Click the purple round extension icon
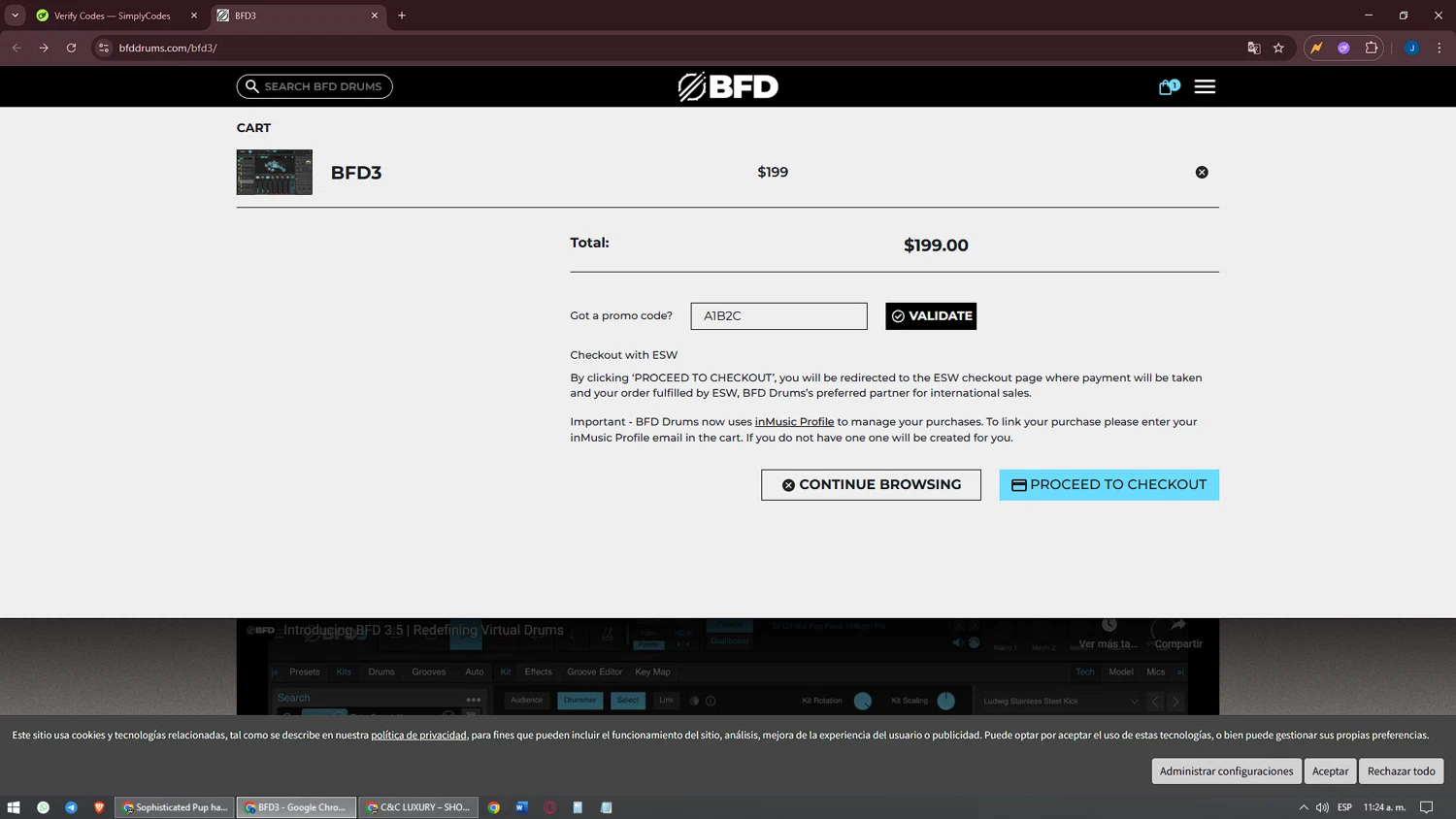This screenshot has height=819, width=1456. 1343,48
